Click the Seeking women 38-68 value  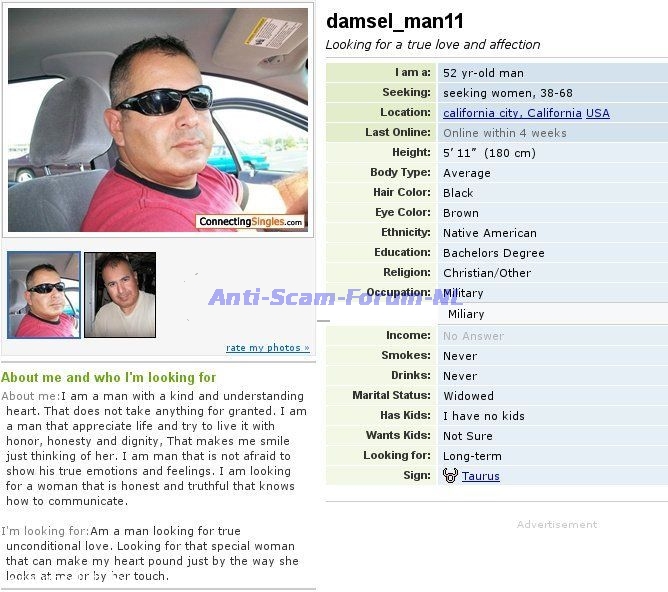coord(507,93)
